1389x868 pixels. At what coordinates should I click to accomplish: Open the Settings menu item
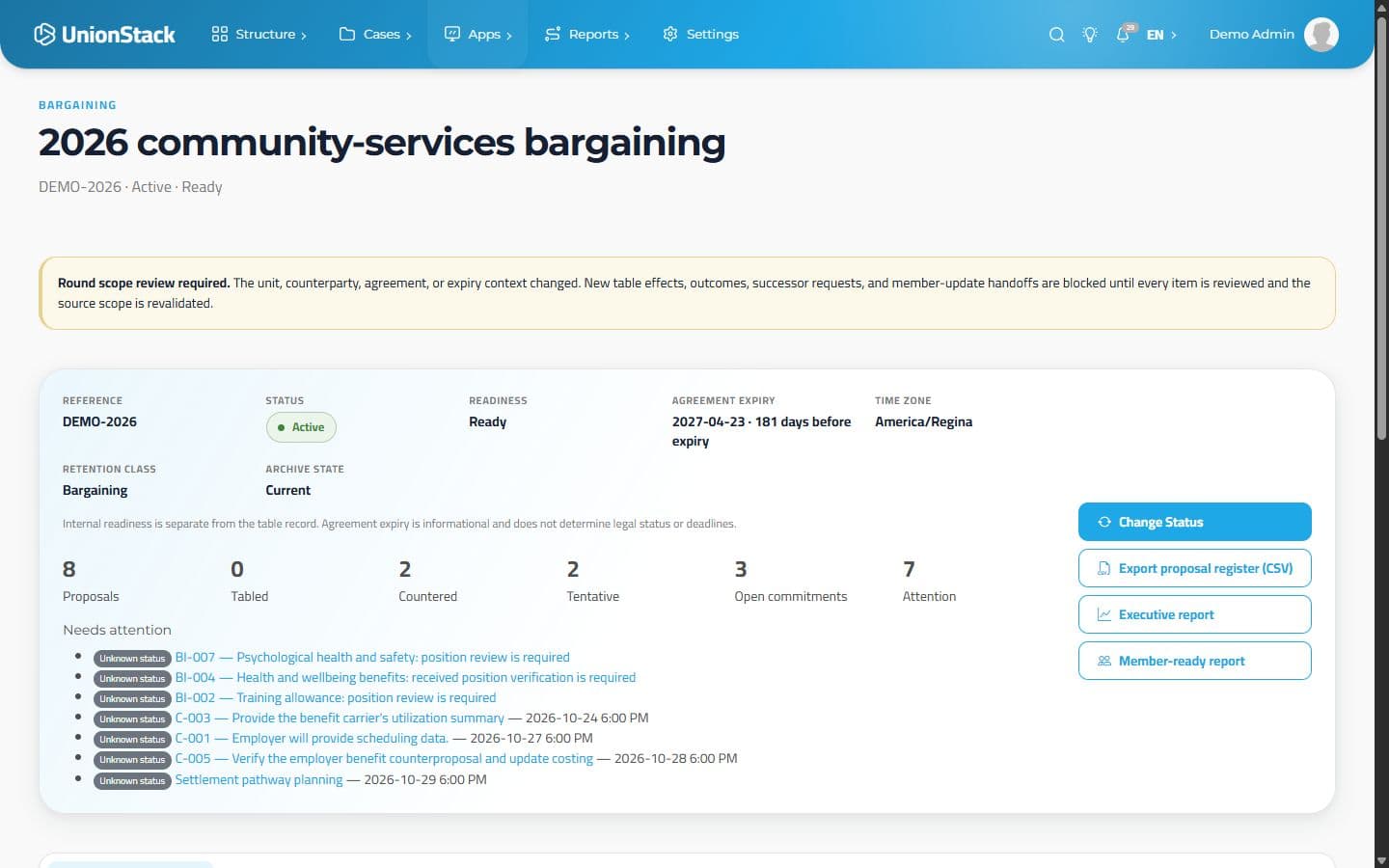point(701,34)
